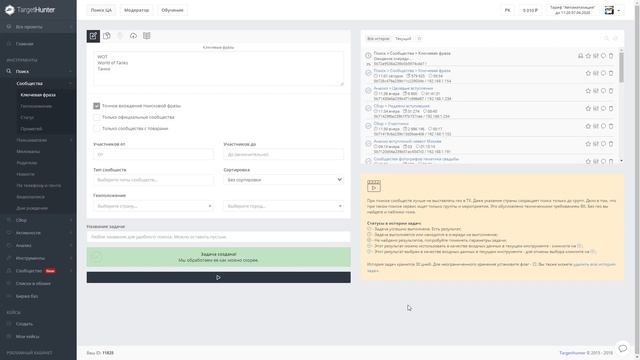Open the 'Поиск > Сообщества > Ключевая фраза' completed task link

click(412, 71)
